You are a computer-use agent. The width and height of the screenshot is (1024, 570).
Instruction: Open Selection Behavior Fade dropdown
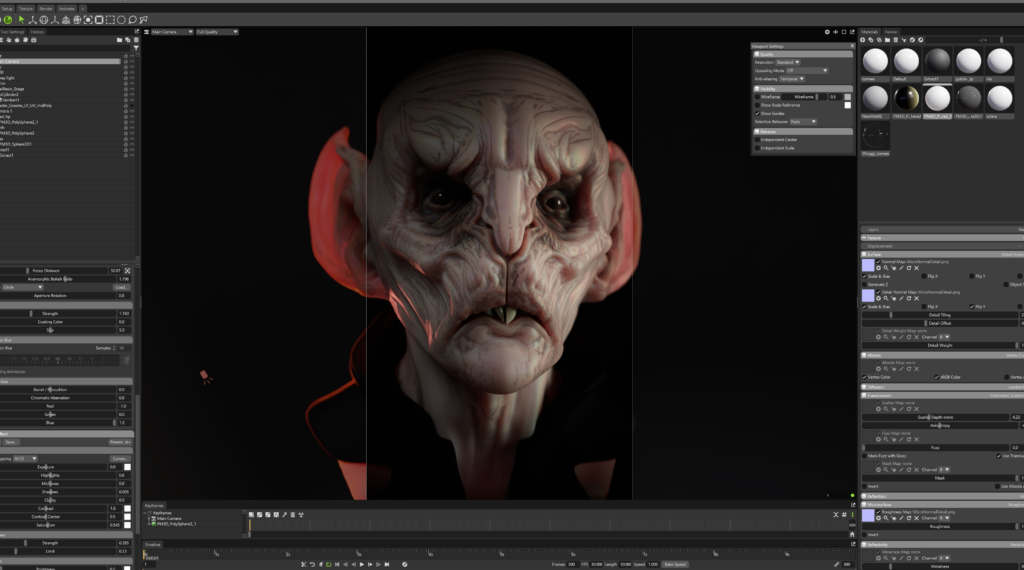tap(803, 121)
